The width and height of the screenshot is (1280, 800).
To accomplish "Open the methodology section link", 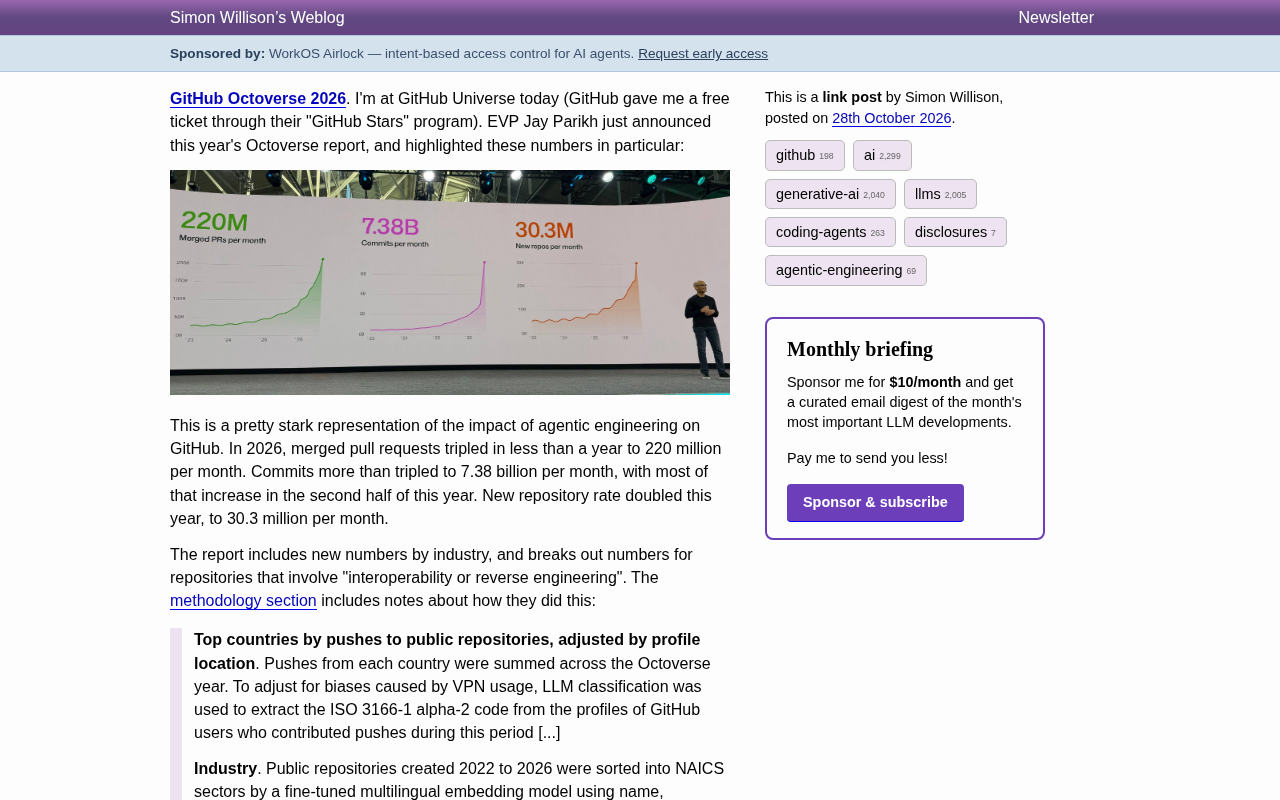I will 243,601.
